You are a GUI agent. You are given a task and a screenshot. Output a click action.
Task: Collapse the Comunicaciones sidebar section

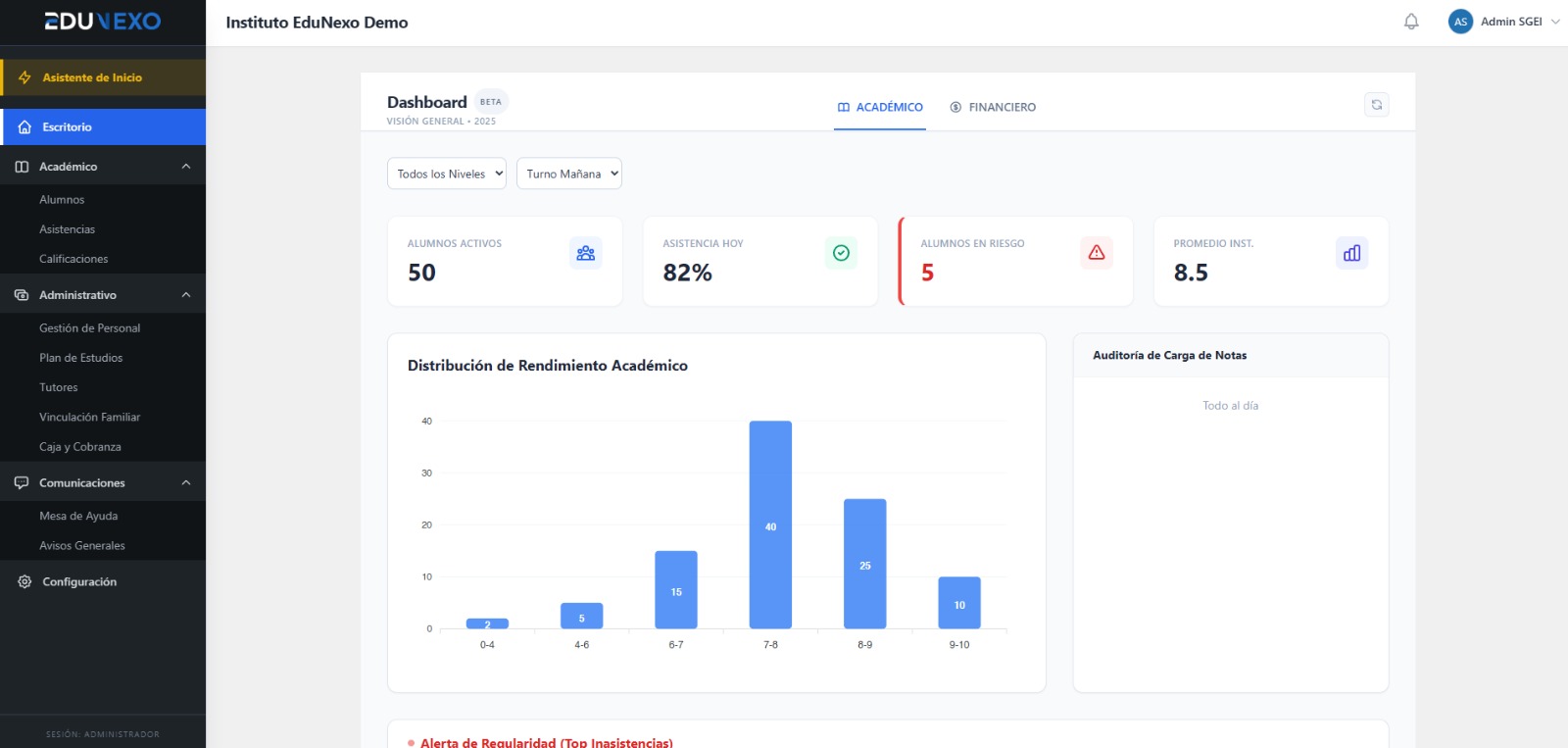point(186,483)
